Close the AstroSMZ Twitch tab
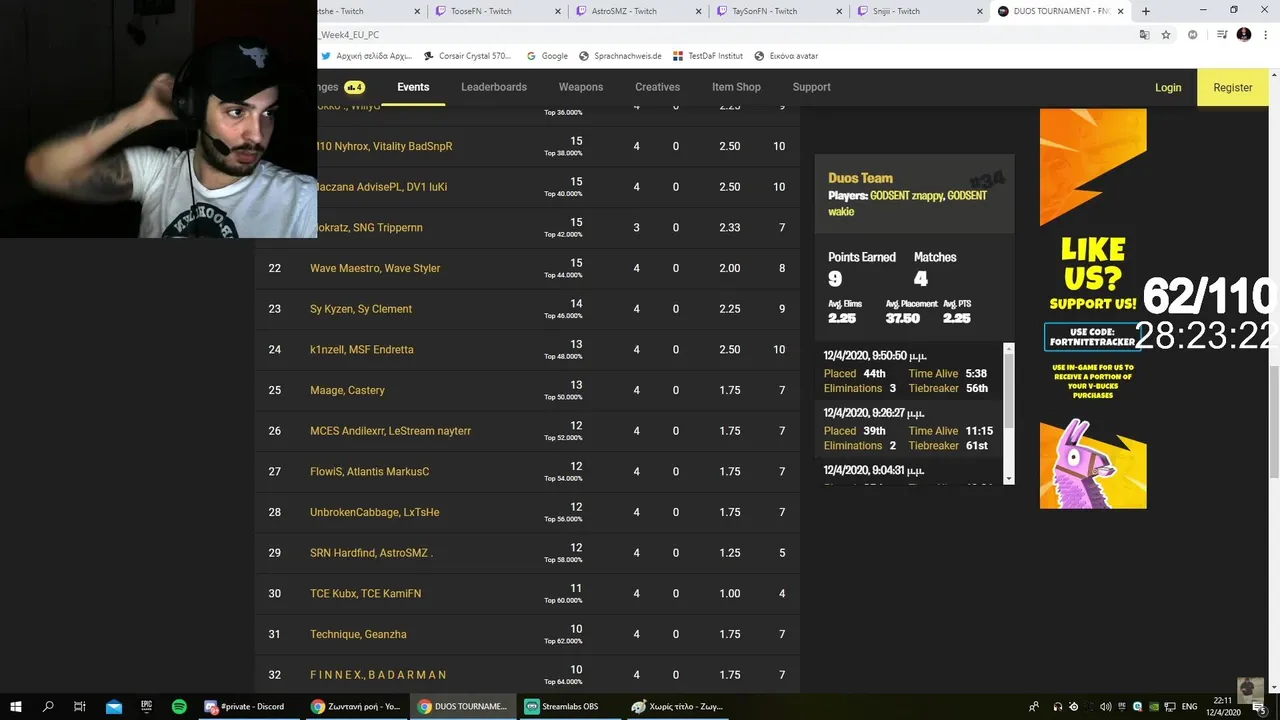Viewport: 1280px width, 720px height. click(x=700, y=11)
